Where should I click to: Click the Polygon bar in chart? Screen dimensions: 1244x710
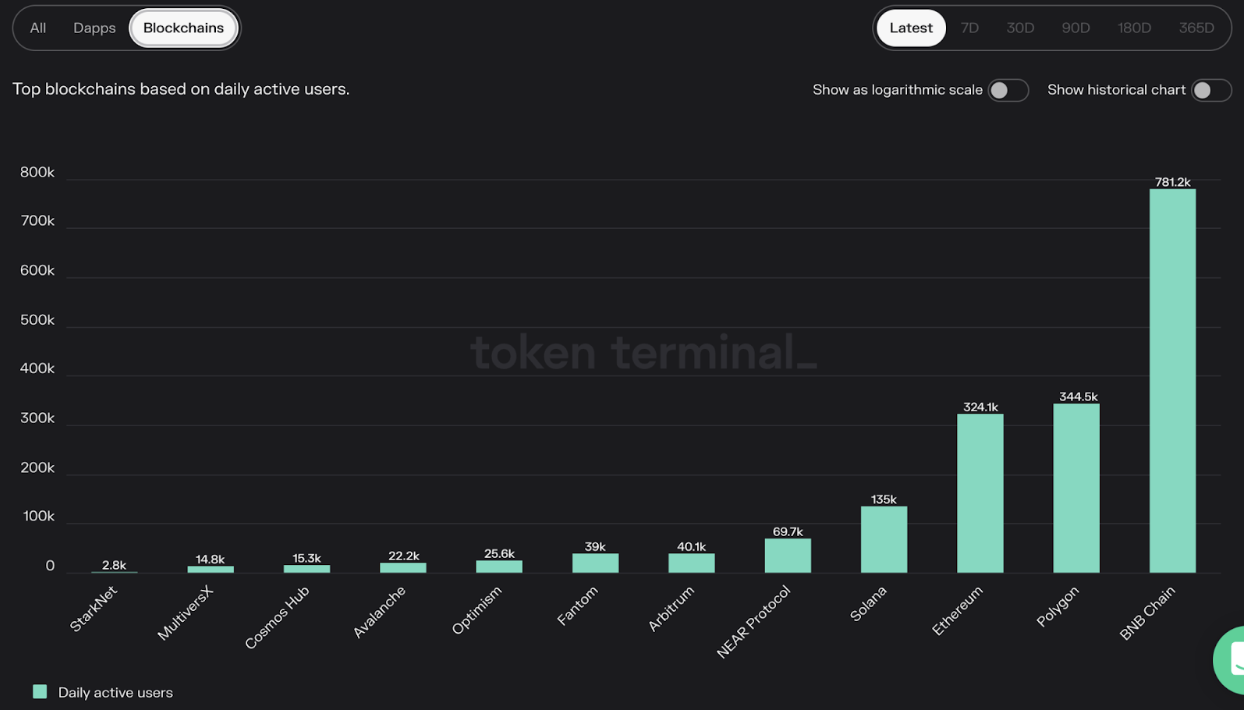1076,488
